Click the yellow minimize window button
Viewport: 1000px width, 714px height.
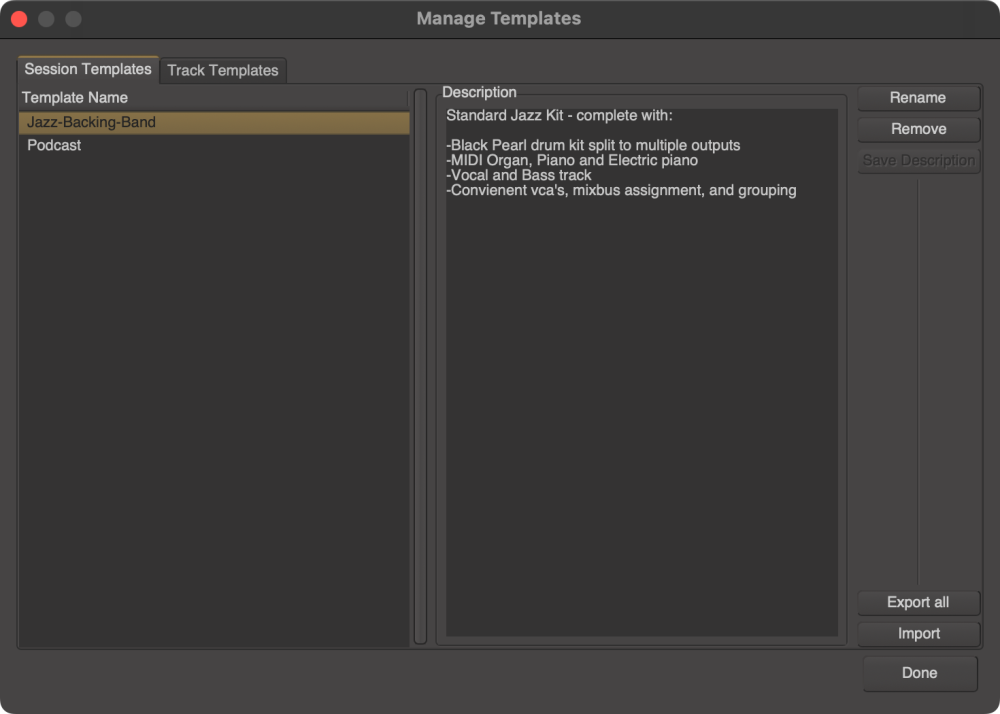coord(46,18)
